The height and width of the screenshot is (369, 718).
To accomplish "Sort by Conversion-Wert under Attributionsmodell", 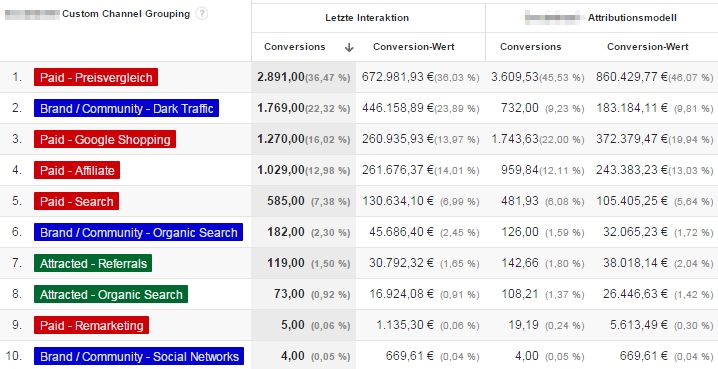I will [648, 47].
